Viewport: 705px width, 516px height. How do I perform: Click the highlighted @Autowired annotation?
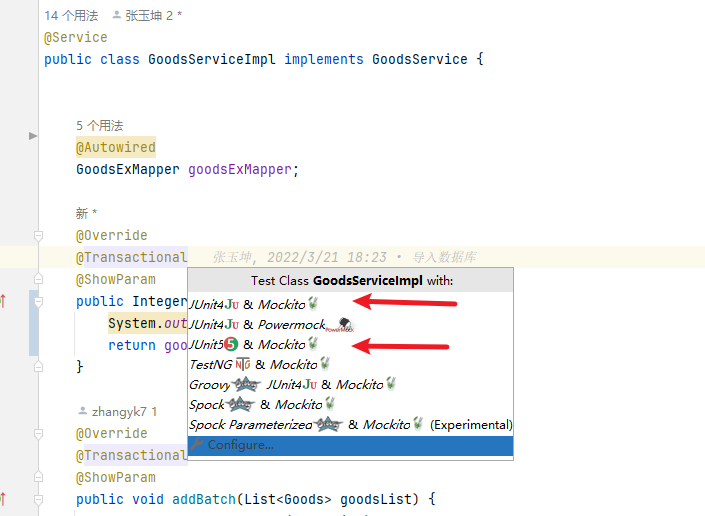click(x=116, y=147)
